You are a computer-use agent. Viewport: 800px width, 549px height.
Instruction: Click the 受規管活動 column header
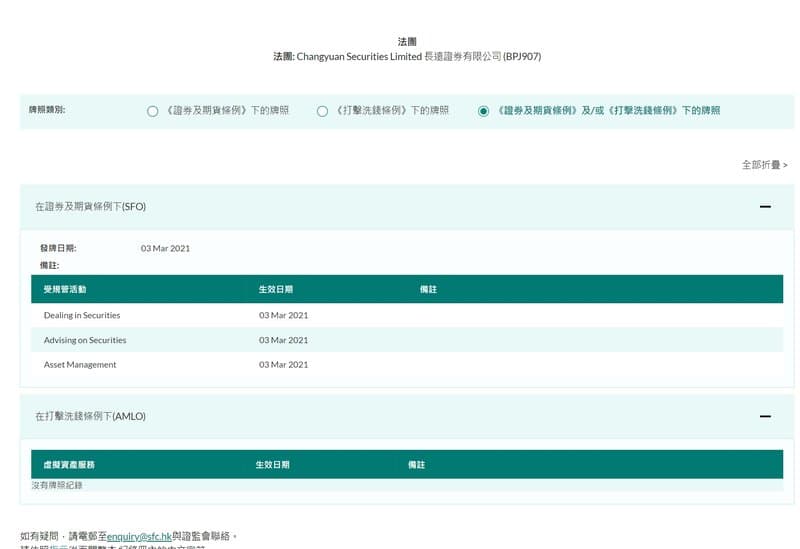(65, 289)
